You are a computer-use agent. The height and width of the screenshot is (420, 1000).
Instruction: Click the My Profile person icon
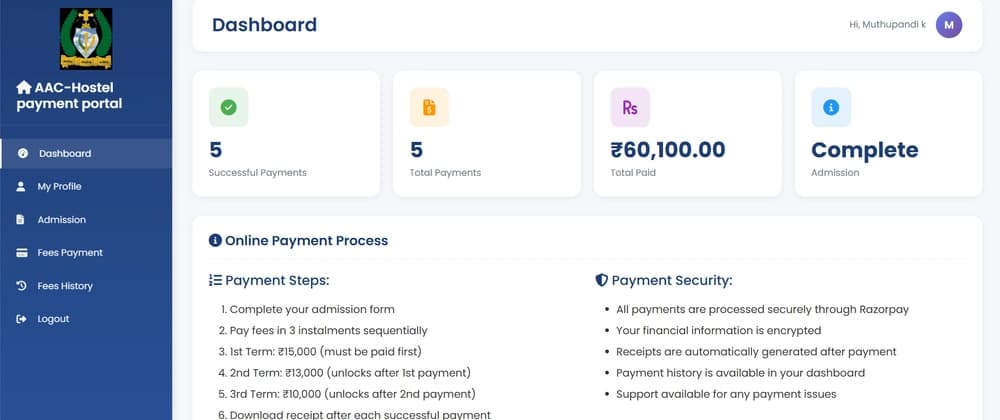point(22,186)
